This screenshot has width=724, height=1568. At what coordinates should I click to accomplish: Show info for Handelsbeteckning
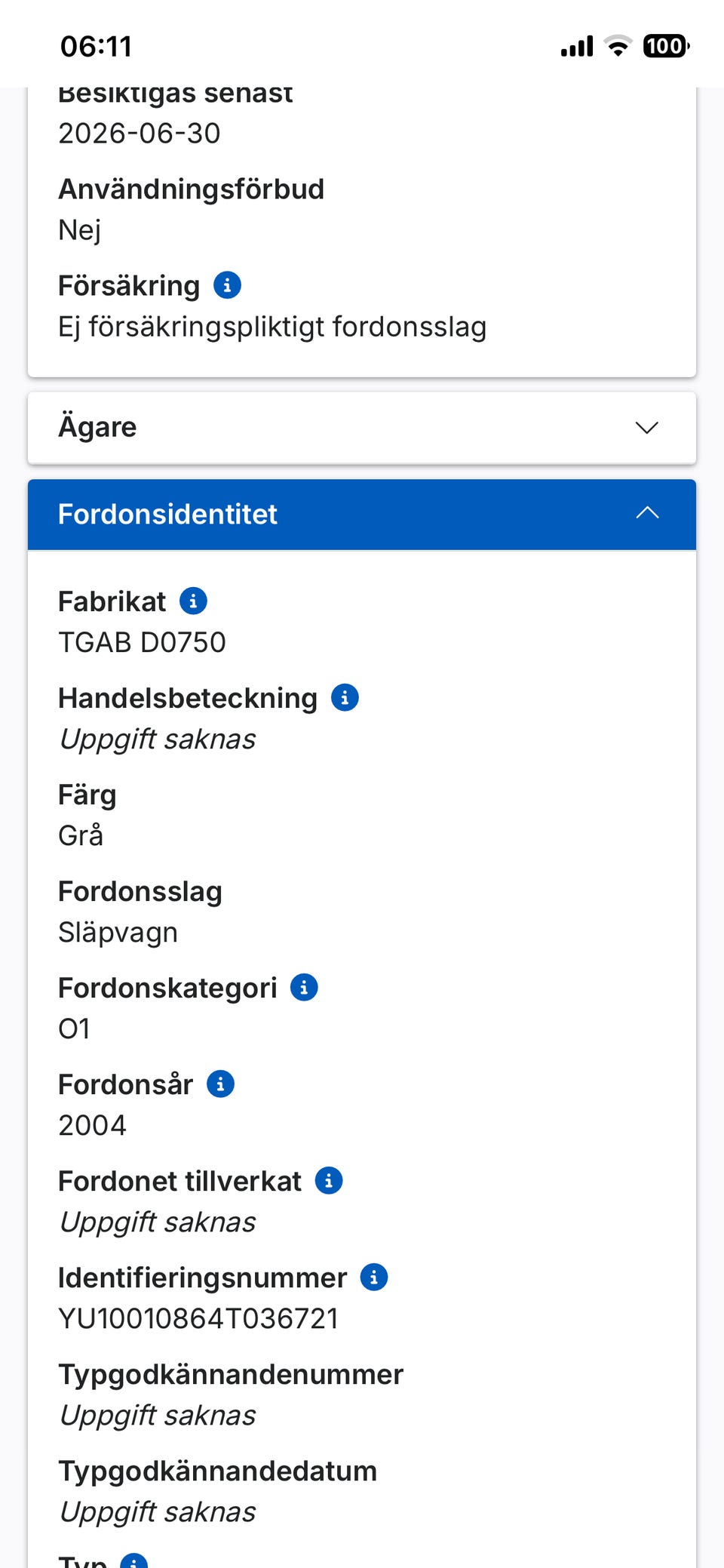[x=345, y=698]
